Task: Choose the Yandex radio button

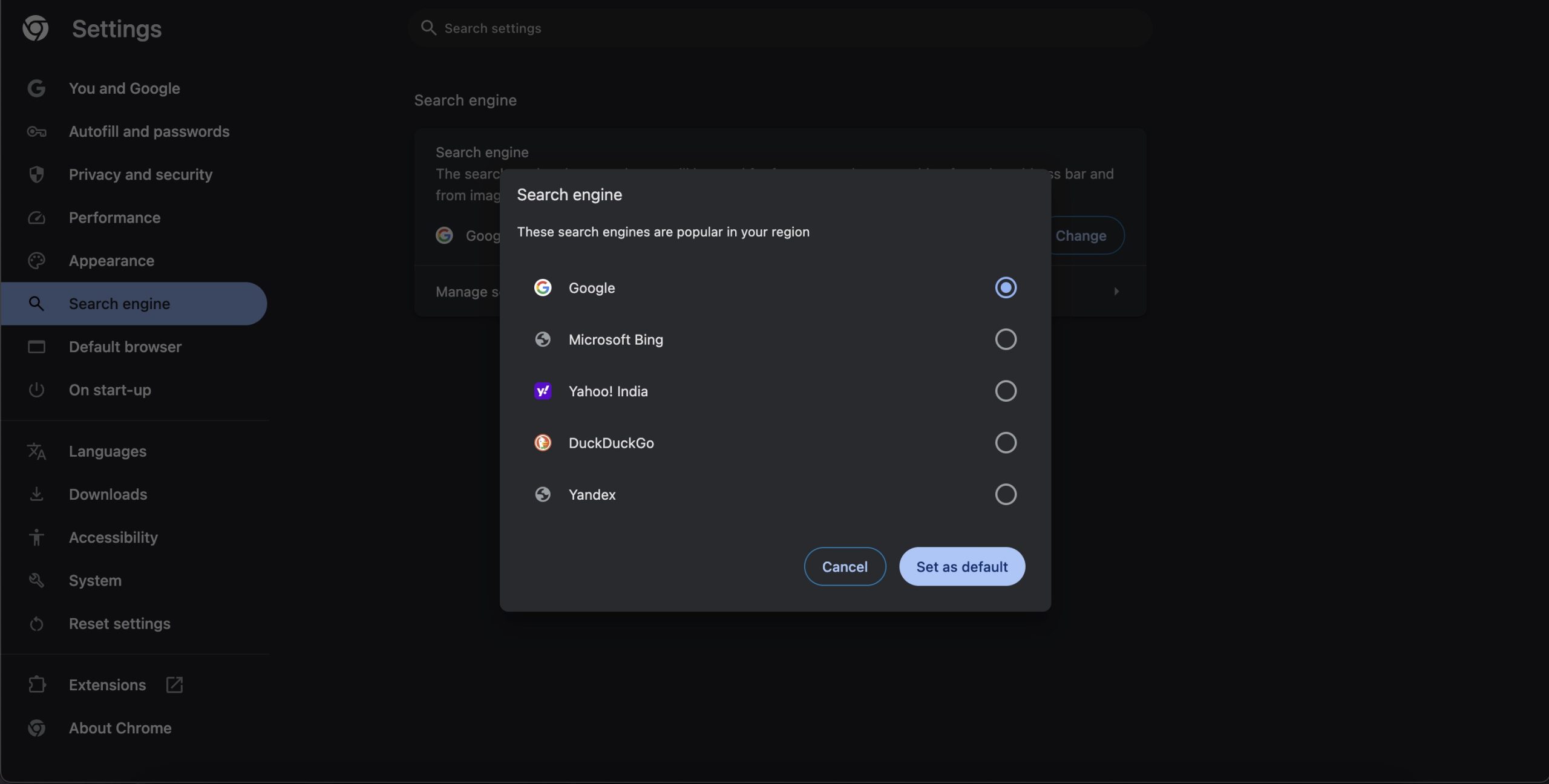Action: (x=1006, y=494)
